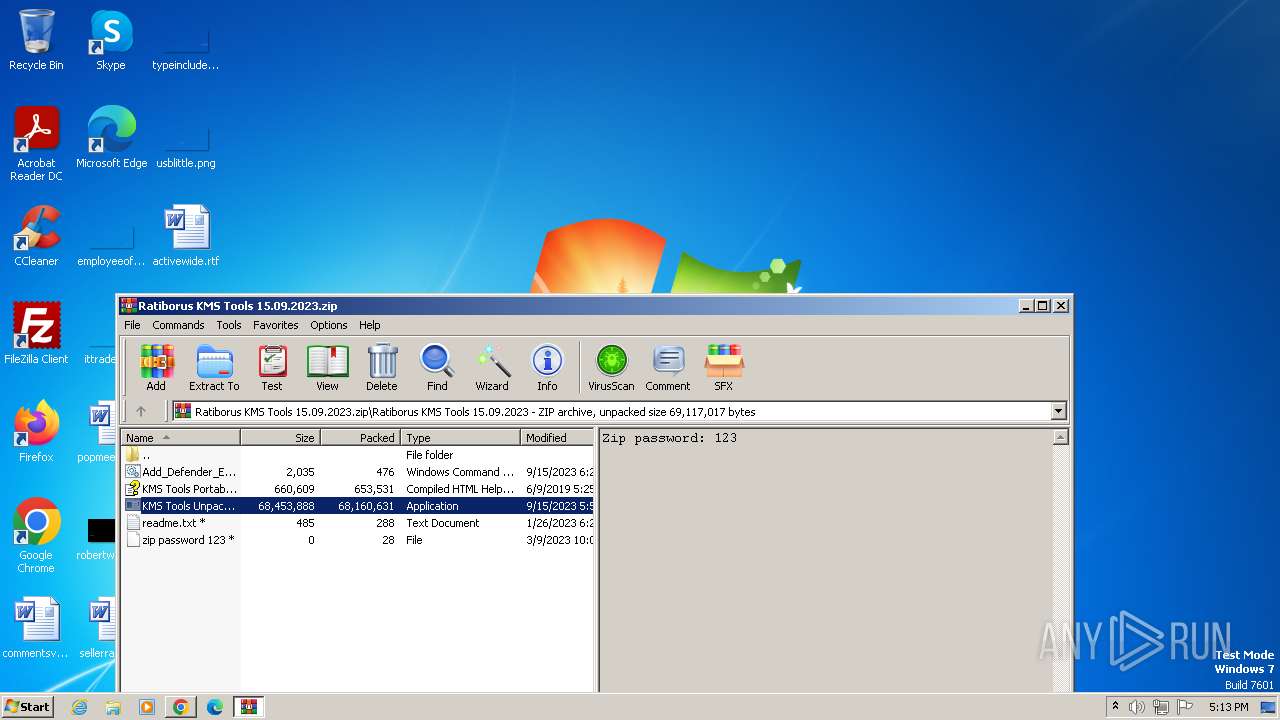
Task: Open the Options menu
Action: [x=328, y=325]
